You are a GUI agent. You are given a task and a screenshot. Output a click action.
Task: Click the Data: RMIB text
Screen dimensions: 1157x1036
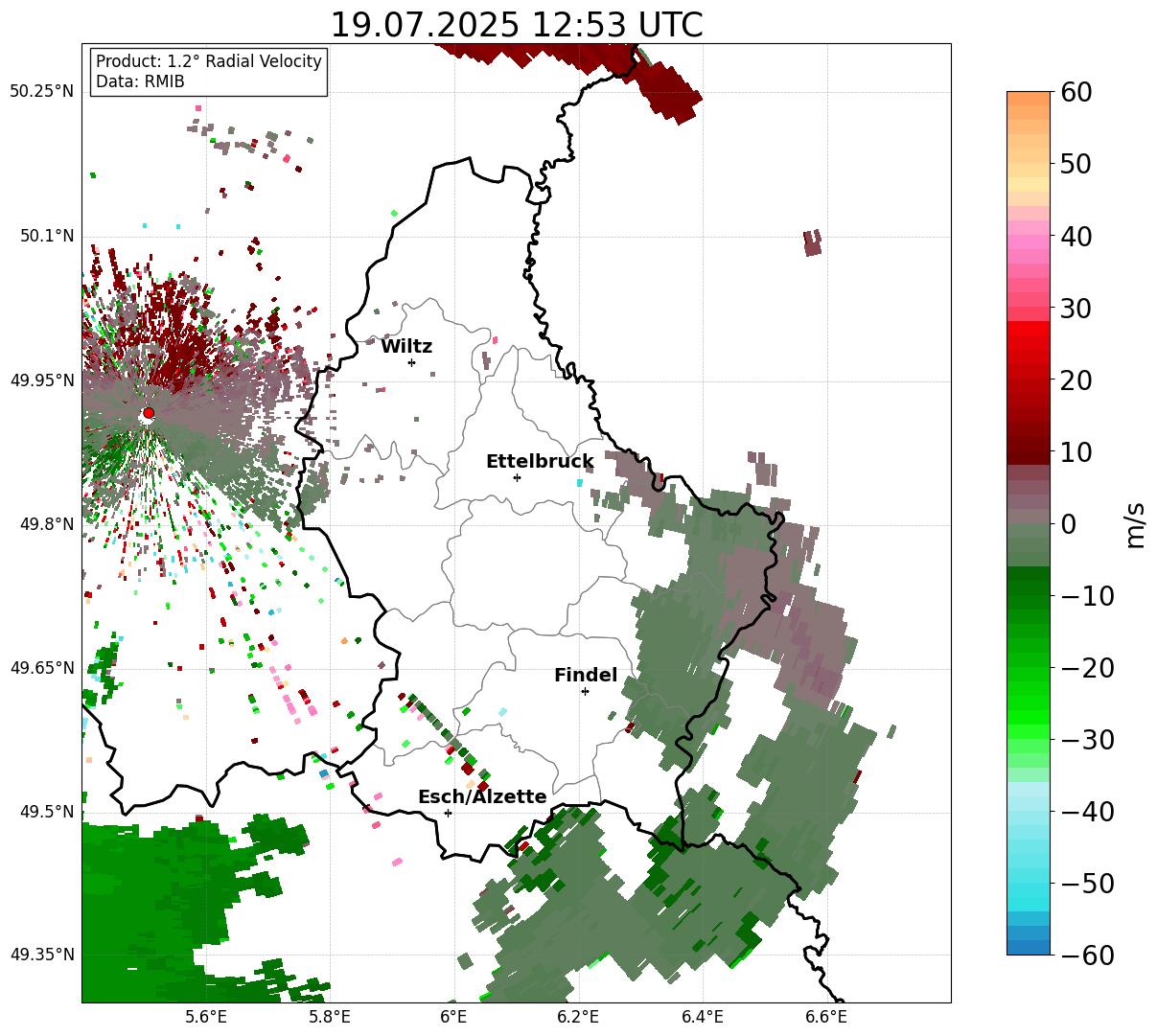(x=140, y=81)
